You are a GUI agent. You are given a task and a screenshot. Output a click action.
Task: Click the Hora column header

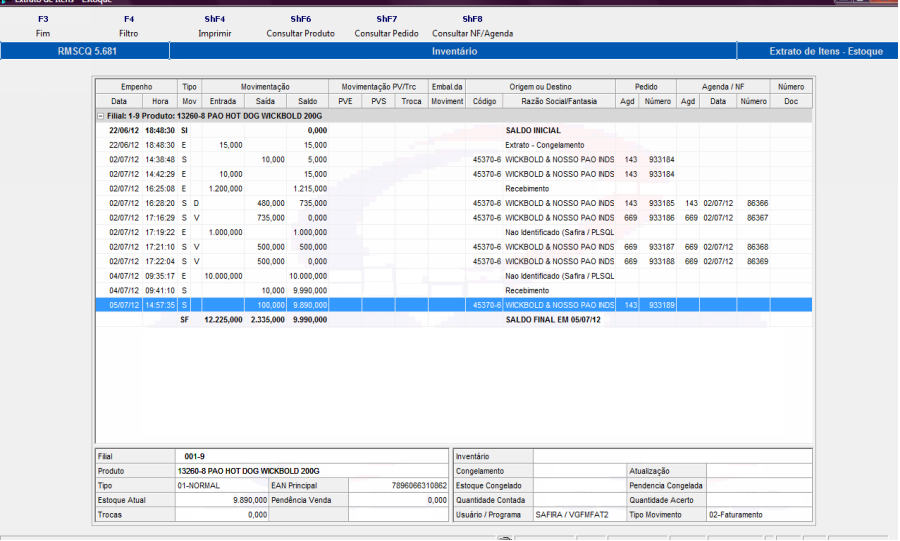click(160, 101)
